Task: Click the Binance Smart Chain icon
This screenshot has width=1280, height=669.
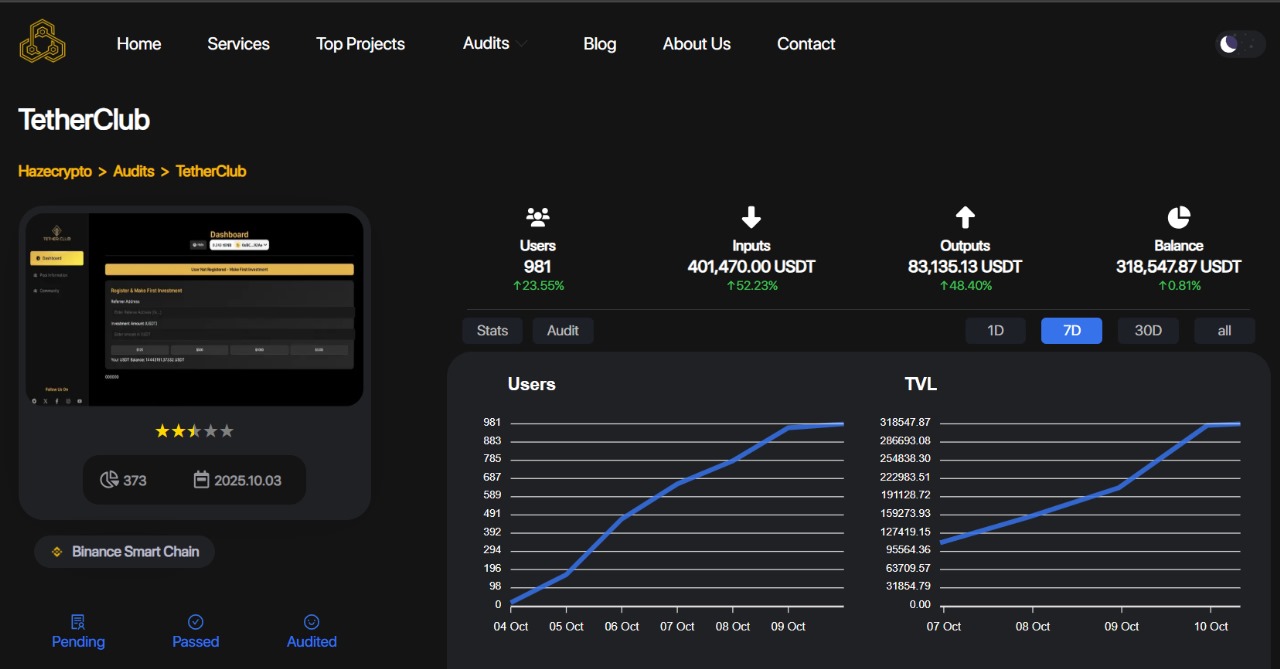Action: [x=57, y=552]
